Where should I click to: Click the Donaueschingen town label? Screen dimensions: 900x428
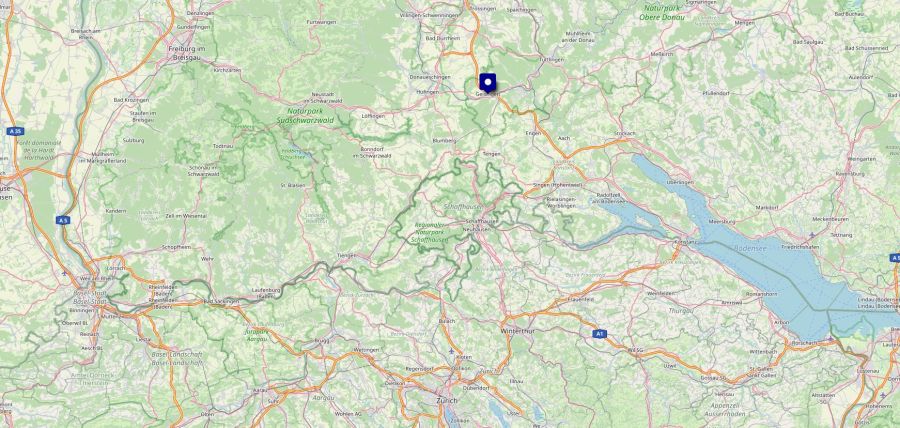pyautogui.click(x=426, y=77)
